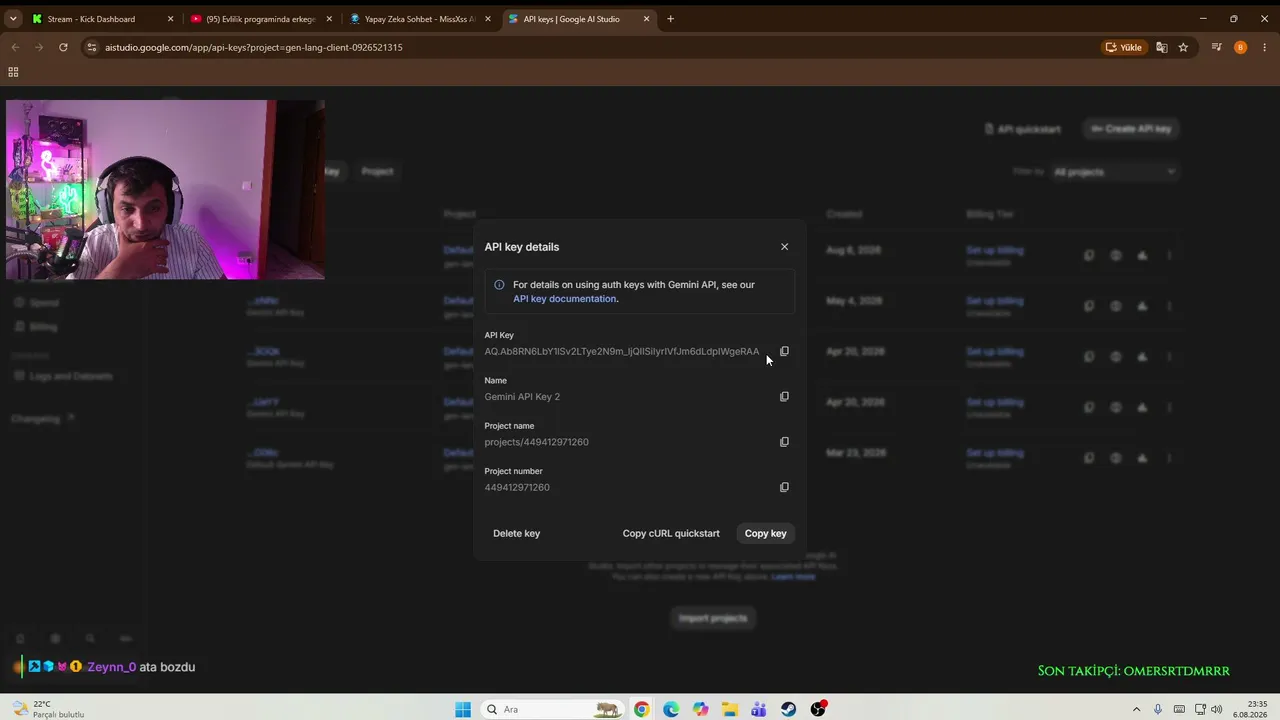Bookmark this page with star icon
Screen dimensions: 1280x720
pyautogui.click(x=1183, y=47)
